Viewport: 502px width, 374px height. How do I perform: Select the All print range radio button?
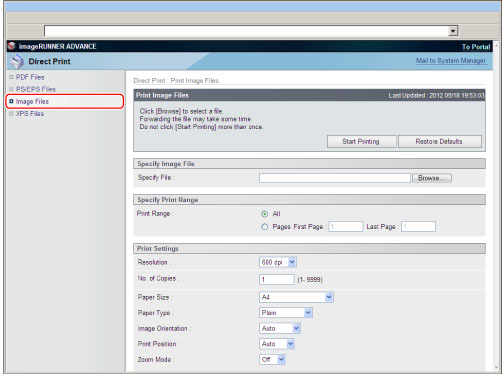pyautogui.click(x=265, y=214)
